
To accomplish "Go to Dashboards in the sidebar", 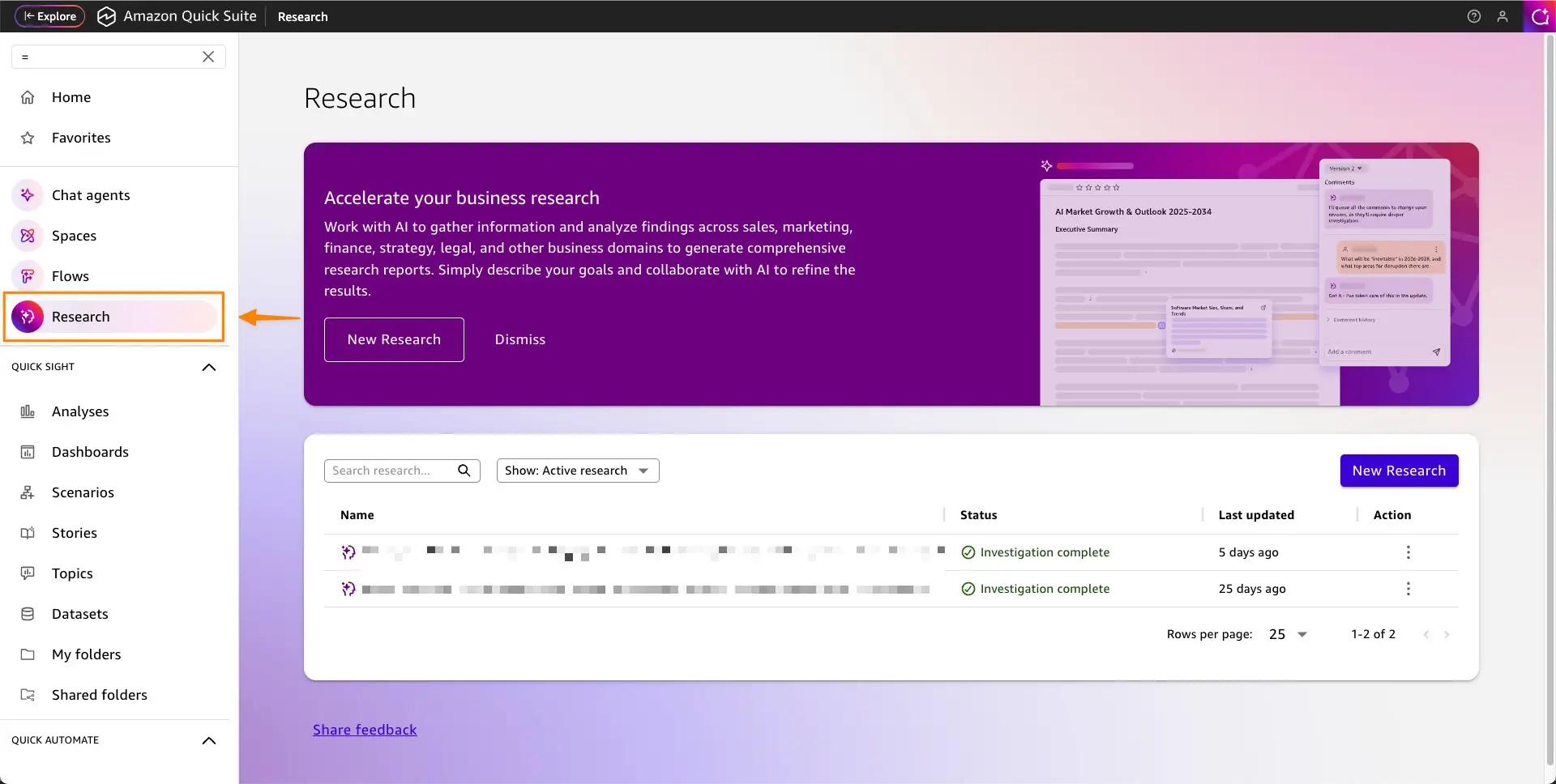I will point(90,452).
